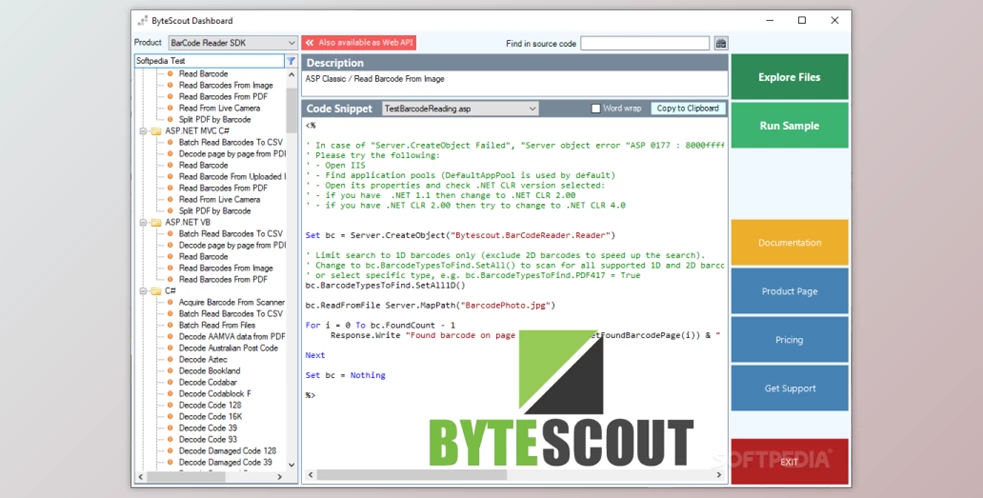Viewport: 983px width, 498px height.
Task: Click the Pricing button
Action: tap(789, 339)
